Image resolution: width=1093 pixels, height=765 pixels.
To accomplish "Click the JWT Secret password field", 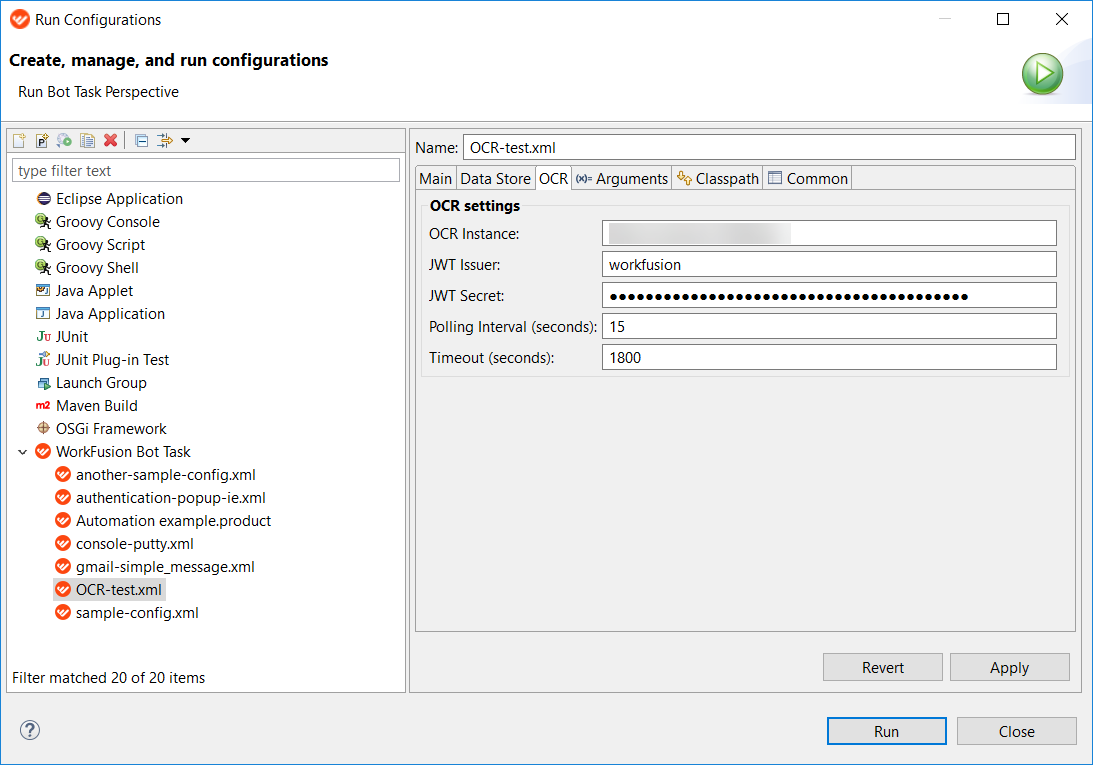I will tap(829, 295).
